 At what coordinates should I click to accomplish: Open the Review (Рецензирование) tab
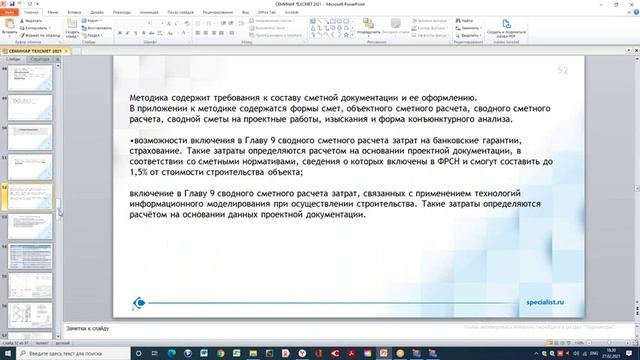(x=218, y=13)
